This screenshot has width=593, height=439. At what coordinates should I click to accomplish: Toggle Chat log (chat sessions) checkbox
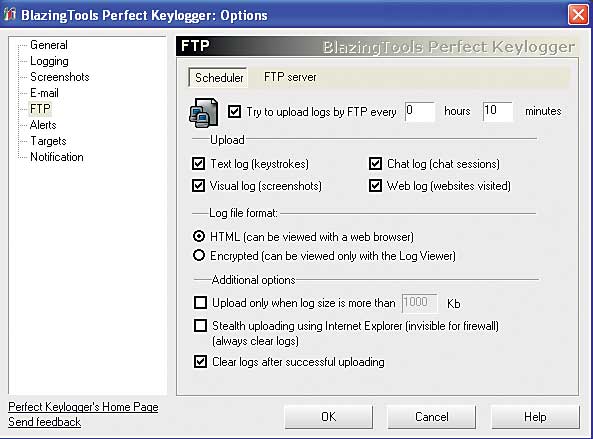tap(375, 163)
